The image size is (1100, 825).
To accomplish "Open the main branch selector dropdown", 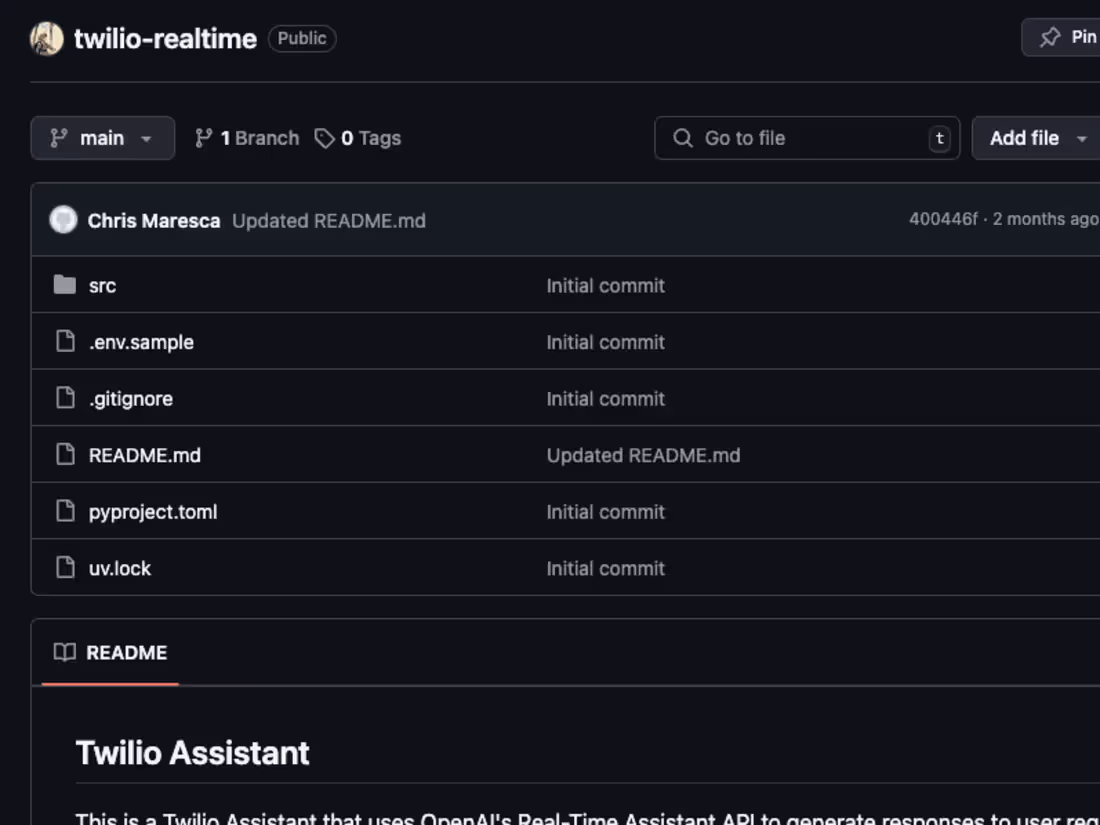I will click(102, 138).
